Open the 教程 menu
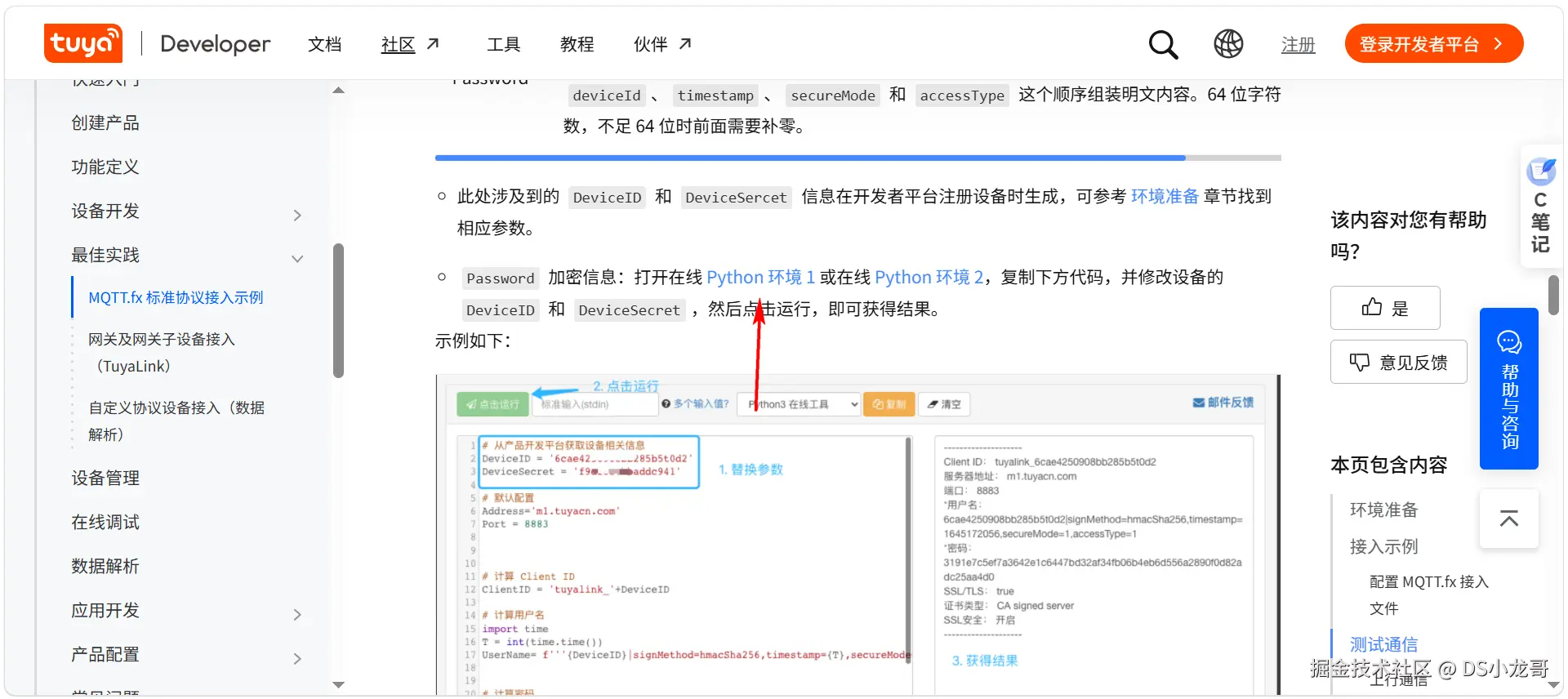1568x699 pixels. pos(577,44)
